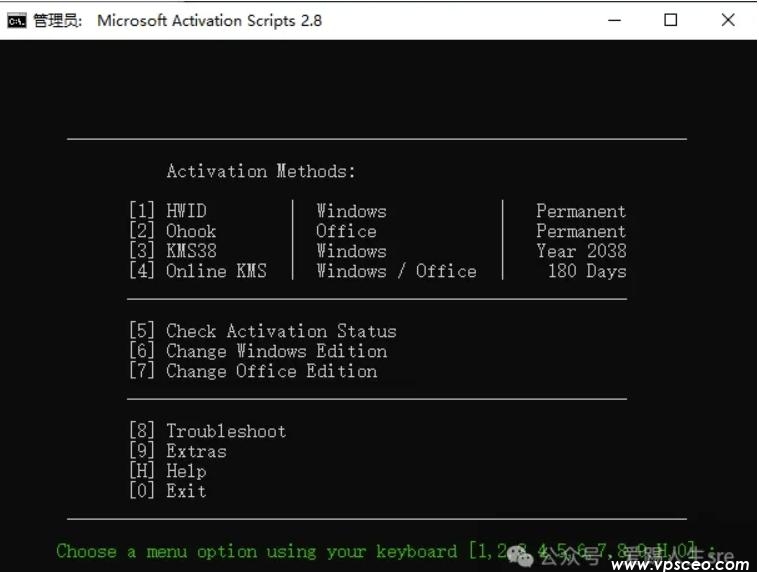The height and width of the screenshot is (572, 759).
Task: Click 'Permanent' in the HWID row
Action: [x=581, y=211]
